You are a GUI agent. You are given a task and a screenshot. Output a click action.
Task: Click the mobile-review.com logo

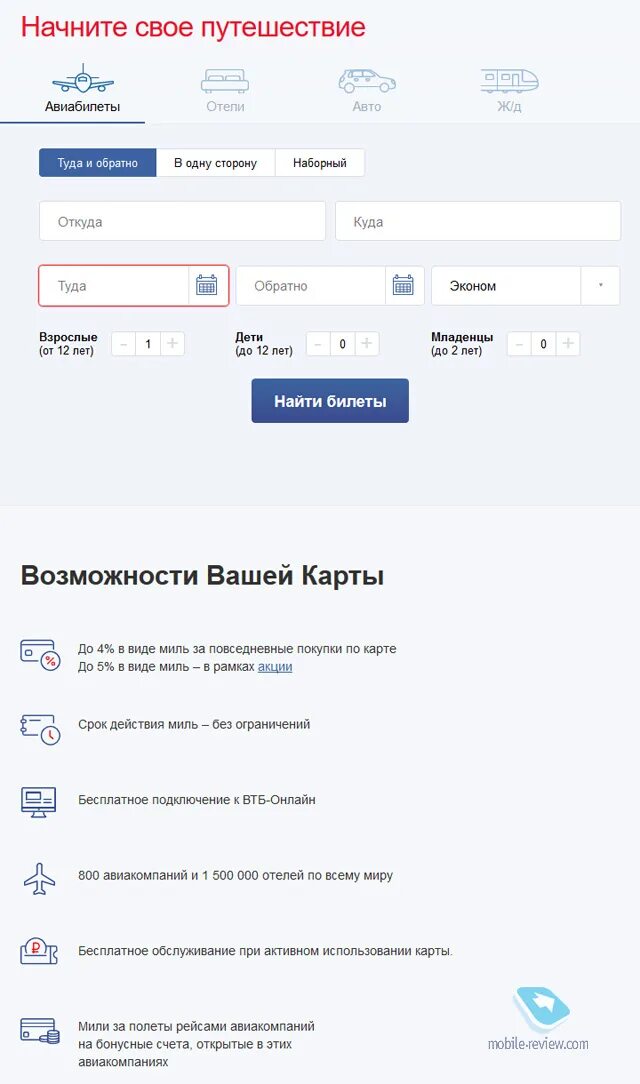pos(538,1020)
